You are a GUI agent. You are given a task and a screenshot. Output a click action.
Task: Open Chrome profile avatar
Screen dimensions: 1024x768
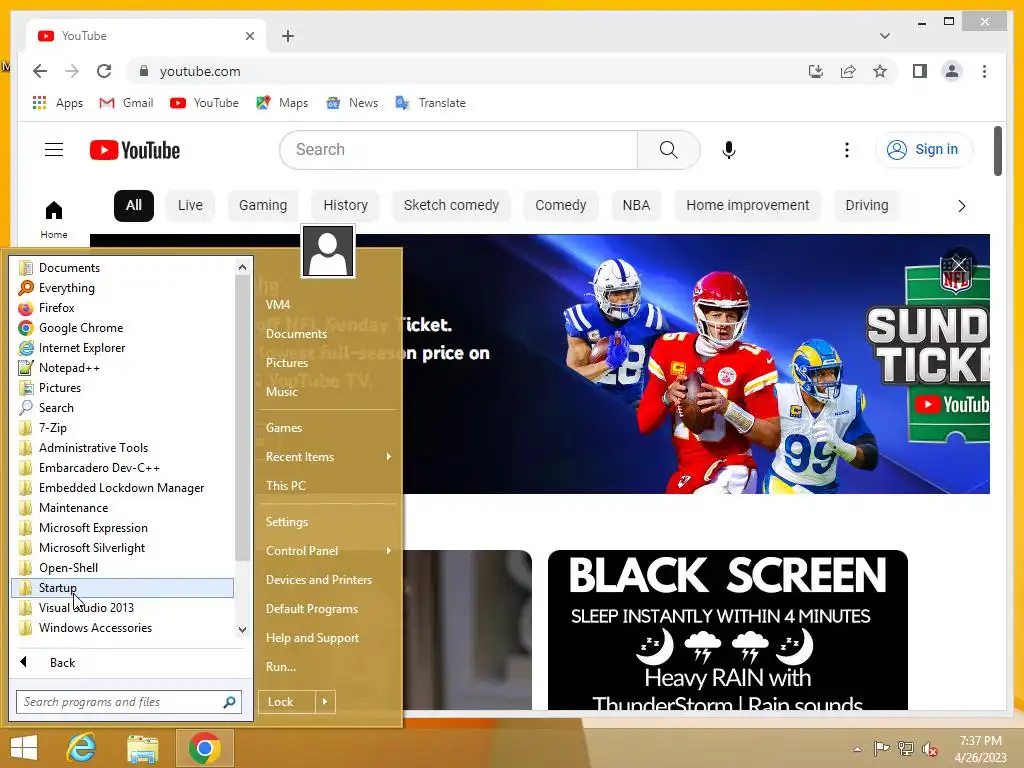click(952, 71)
